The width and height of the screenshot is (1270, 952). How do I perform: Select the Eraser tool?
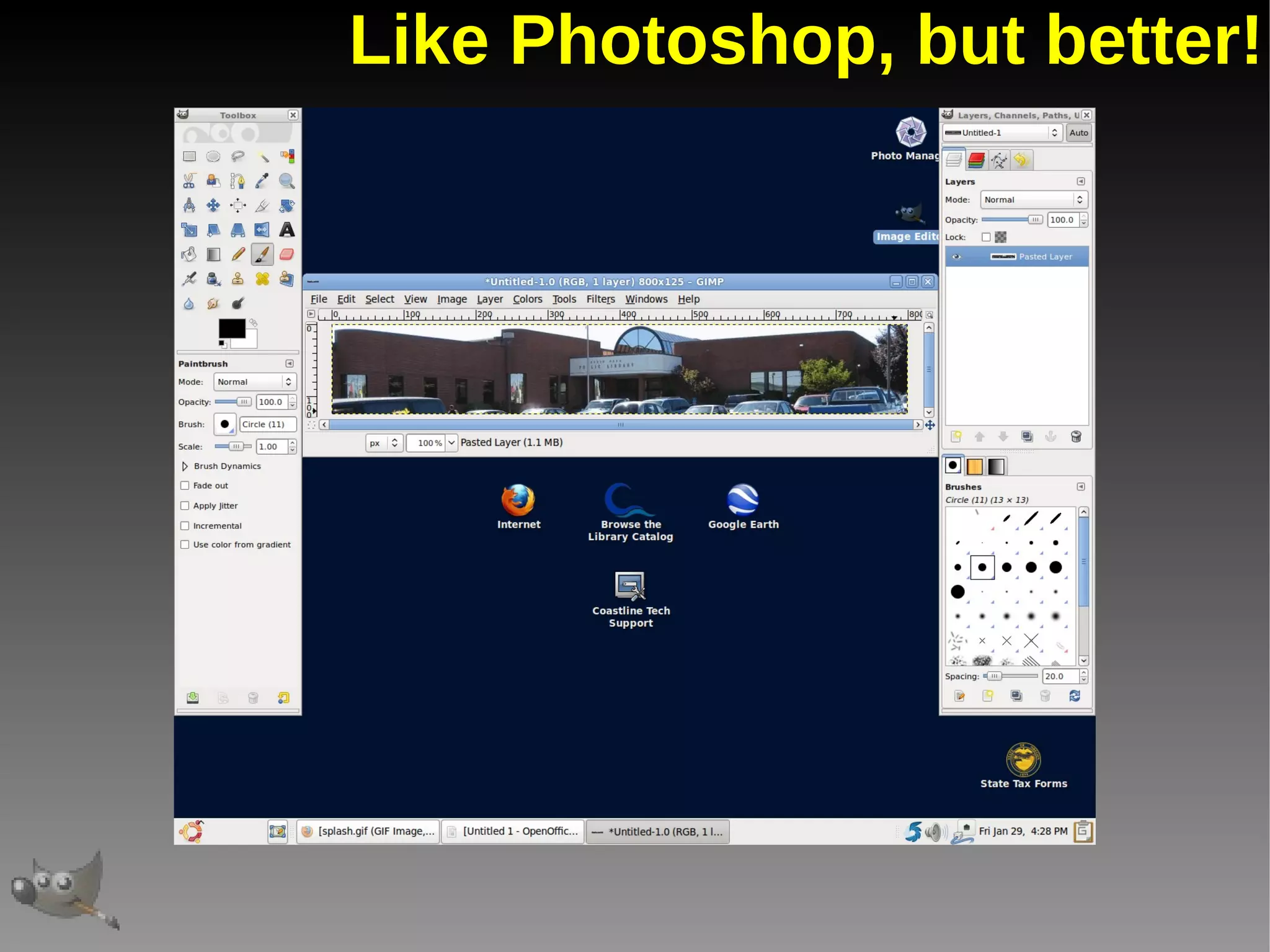coord(286,254)
